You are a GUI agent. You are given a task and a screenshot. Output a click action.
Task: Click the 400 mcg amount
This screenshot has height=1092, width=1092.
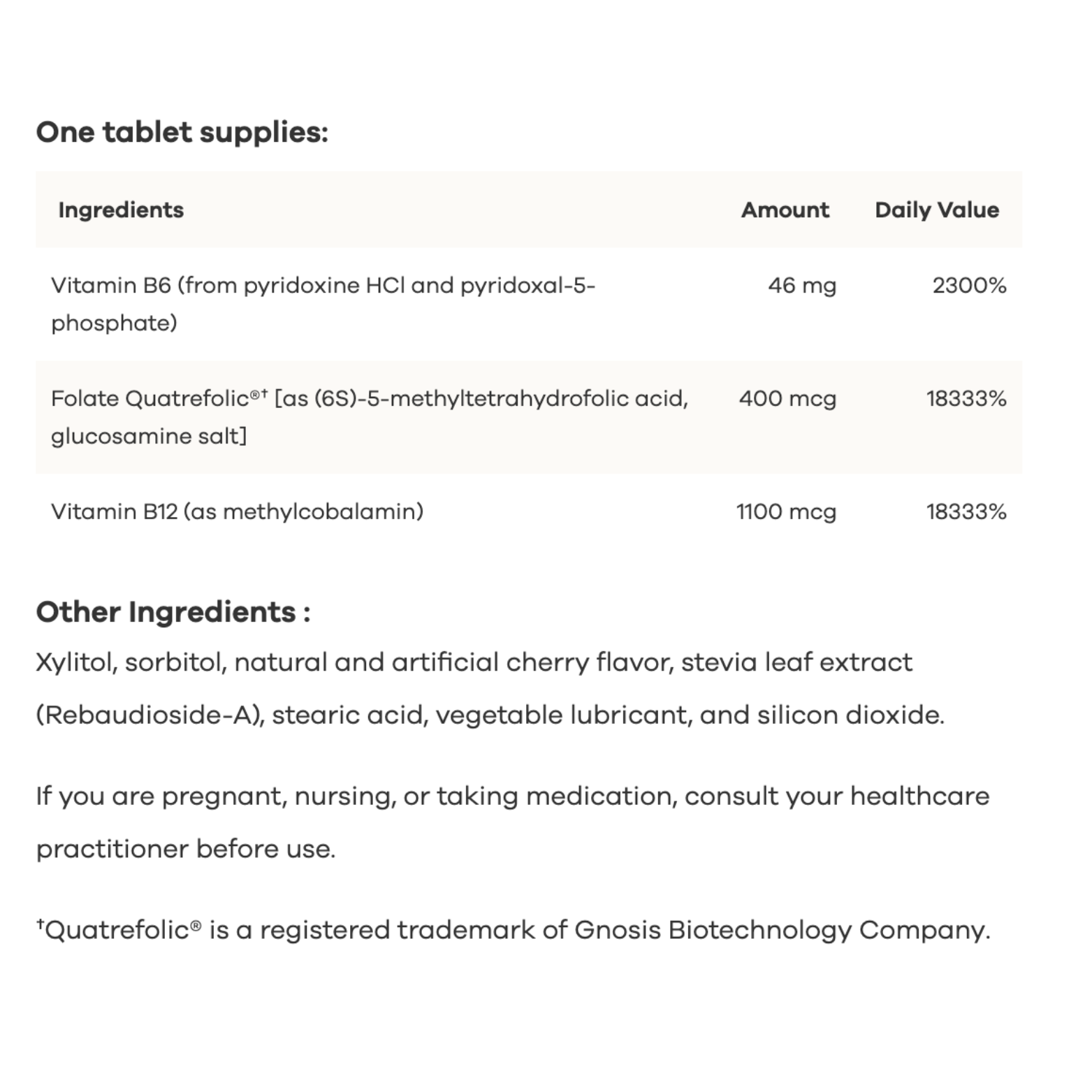coord(787,398)
